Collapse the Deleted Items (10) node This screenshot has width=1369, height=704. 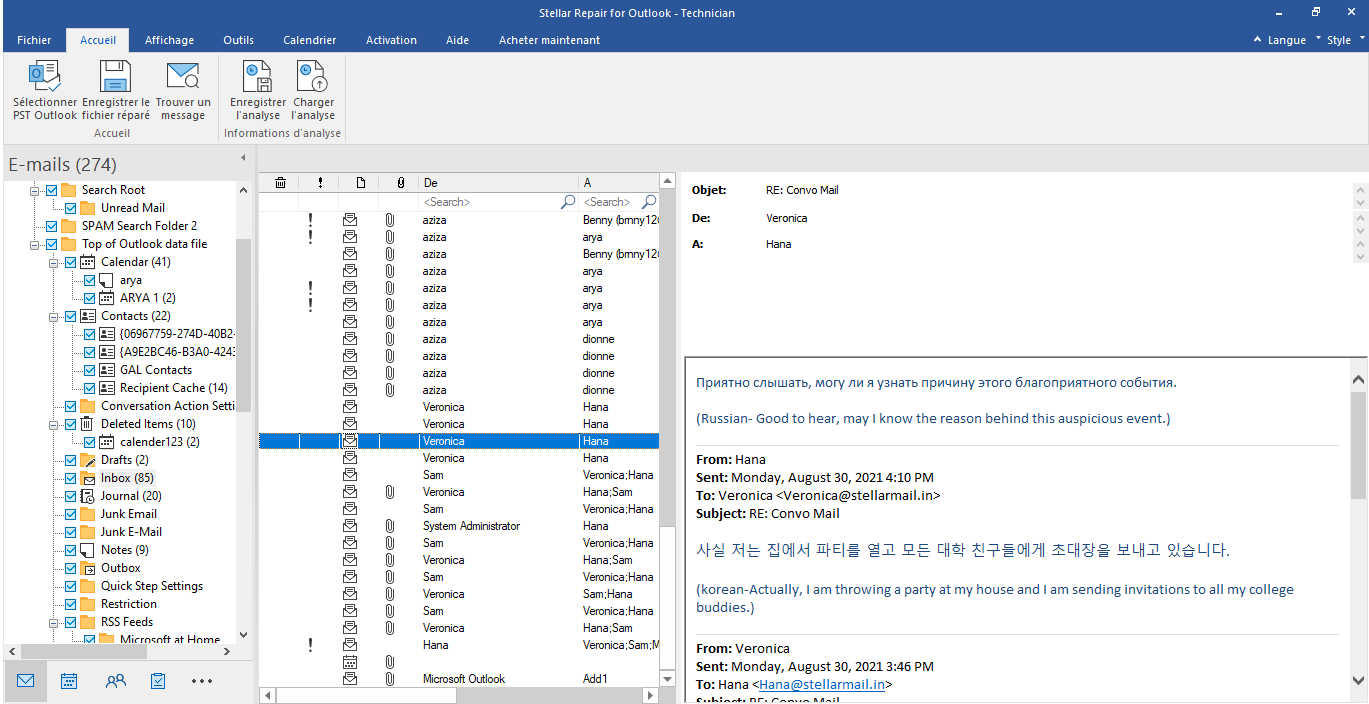coord(54,424)
